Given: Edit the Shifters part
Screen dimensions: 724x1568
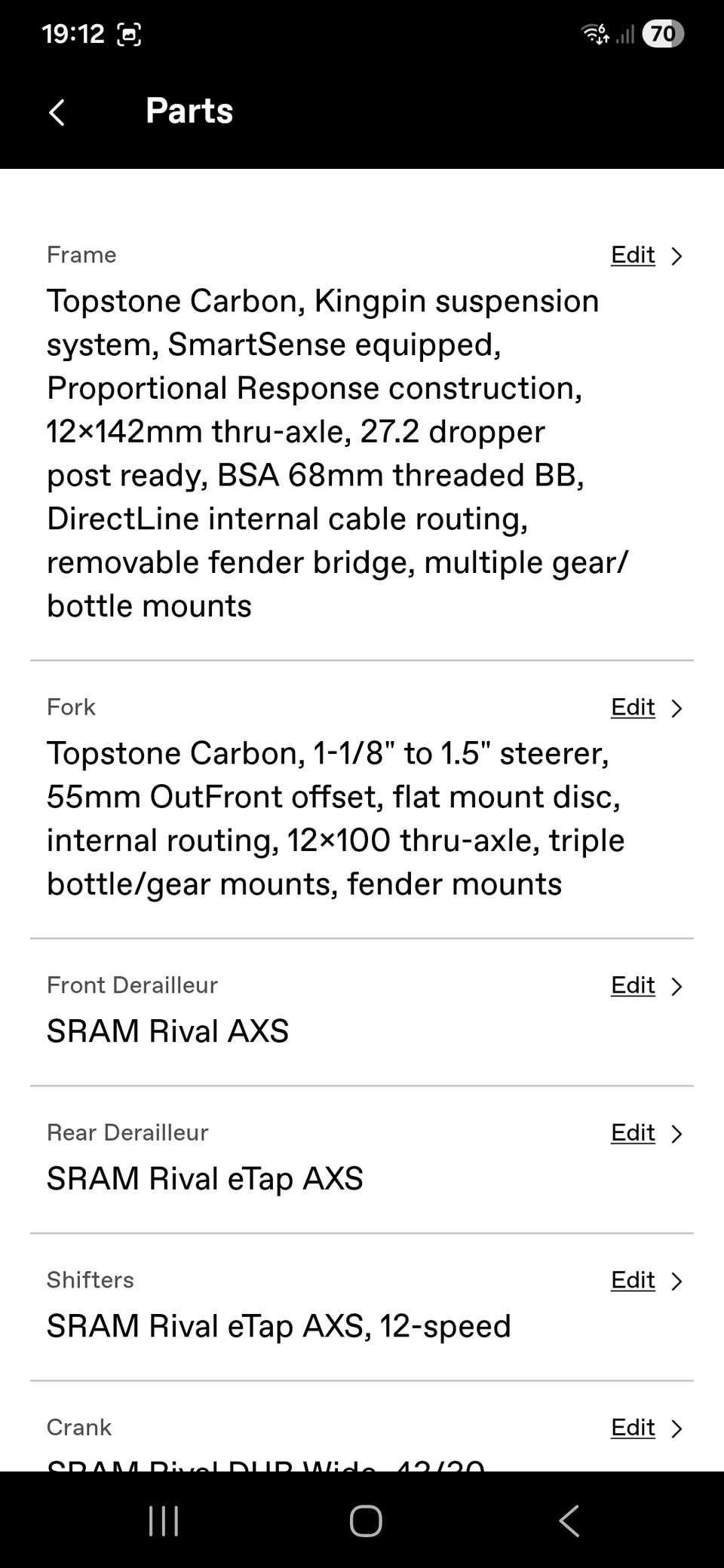Looking at the screenshot, I should [x=633, y=1281].
